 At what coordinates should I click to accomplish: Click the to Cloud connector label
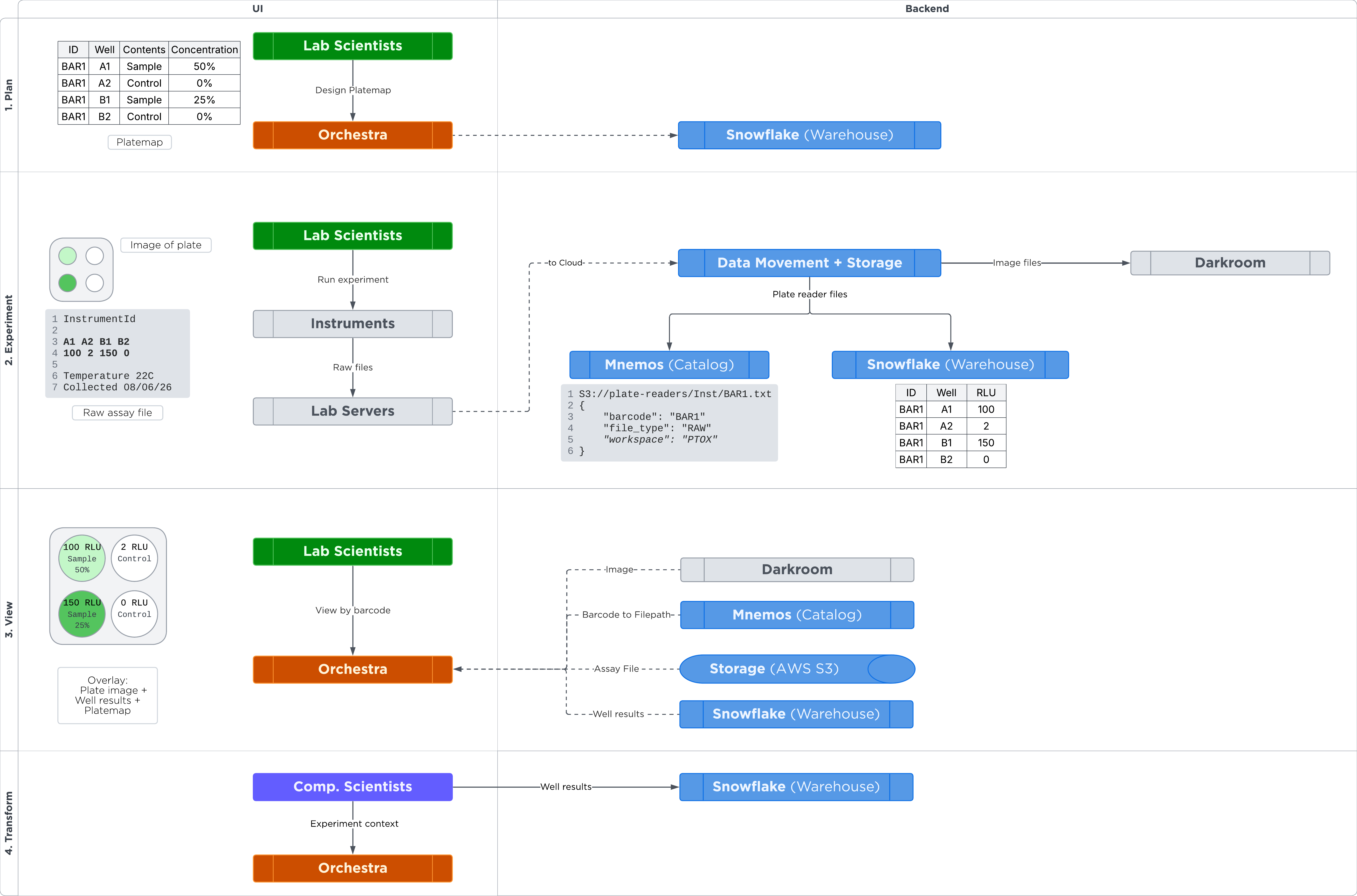[565, 263]
